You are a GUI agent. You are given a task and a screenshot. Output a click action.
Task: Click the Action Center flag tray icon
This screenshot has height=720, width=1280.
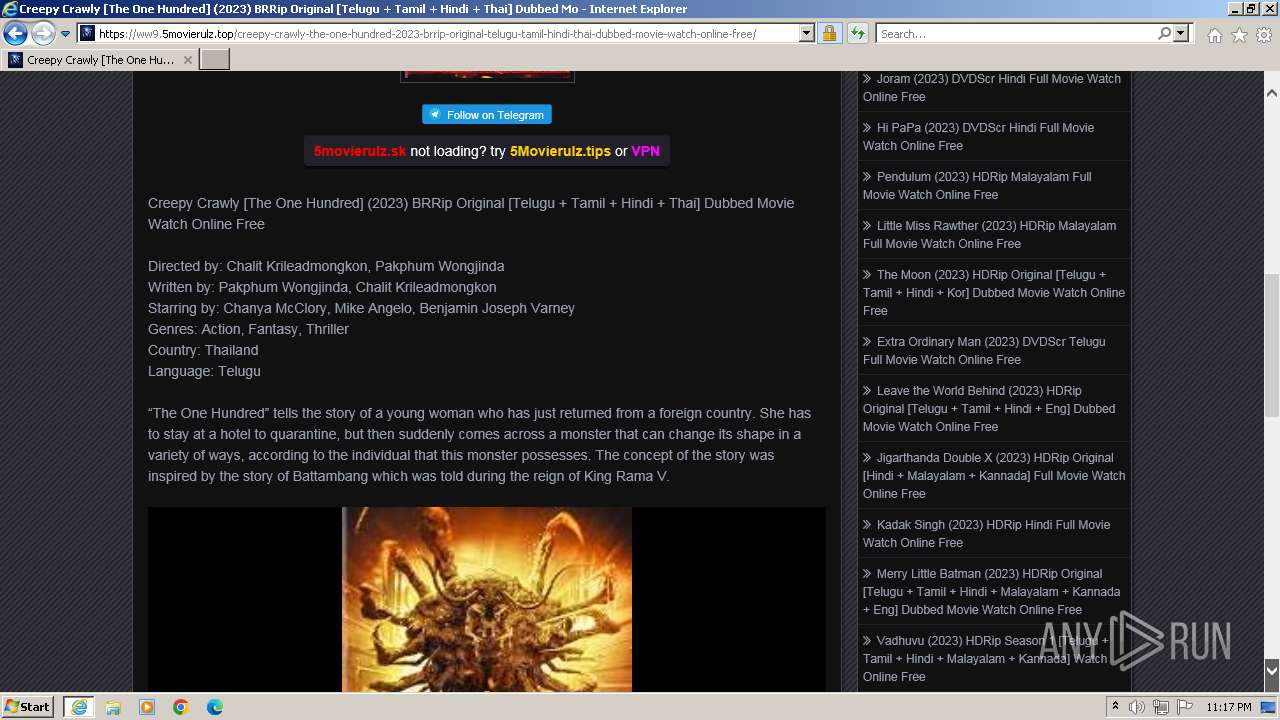click(x=1185, y=707)
